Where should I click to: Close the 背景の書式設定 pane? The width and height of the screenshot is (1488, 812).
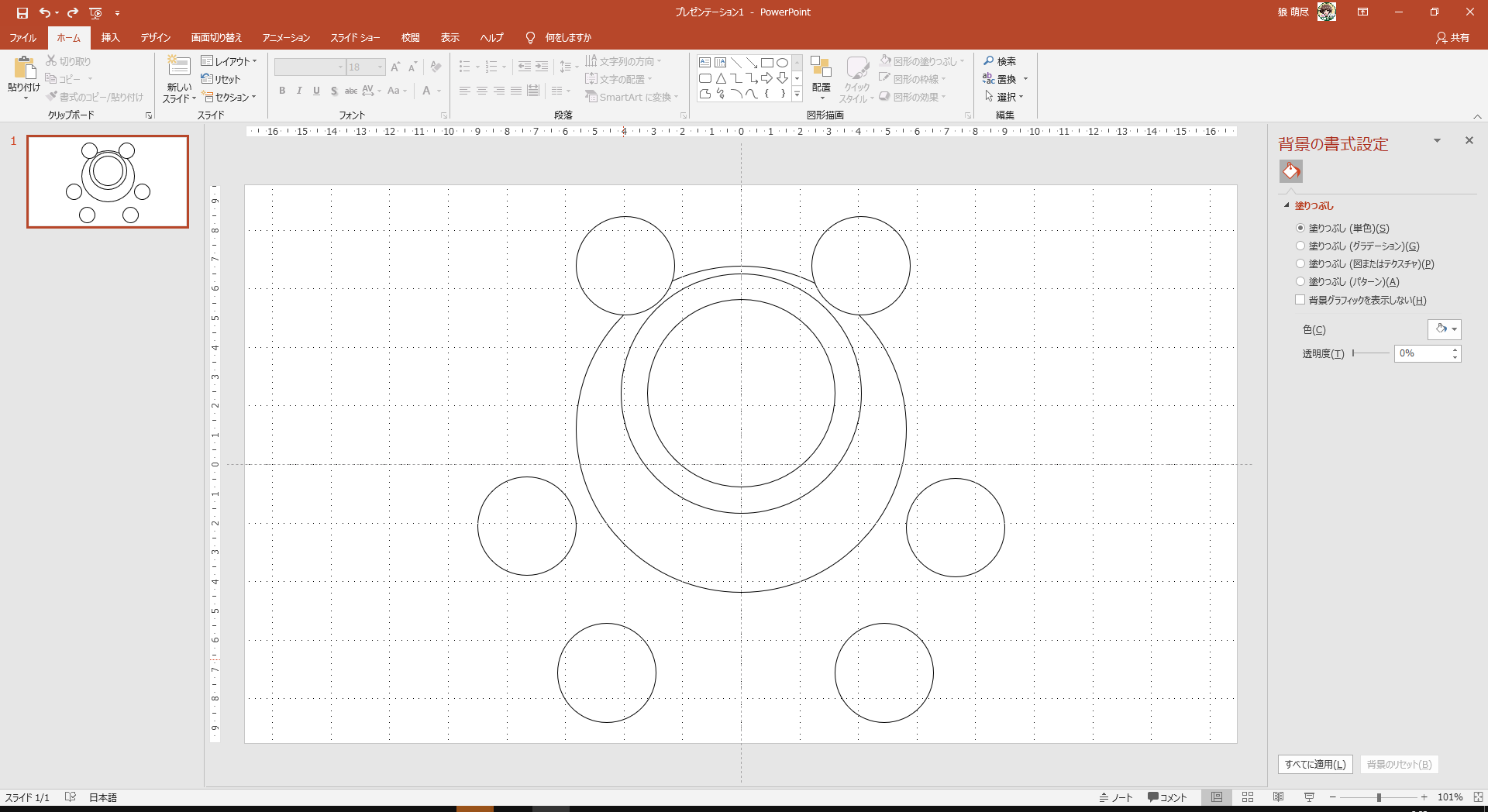click(x=1469, y=140)
